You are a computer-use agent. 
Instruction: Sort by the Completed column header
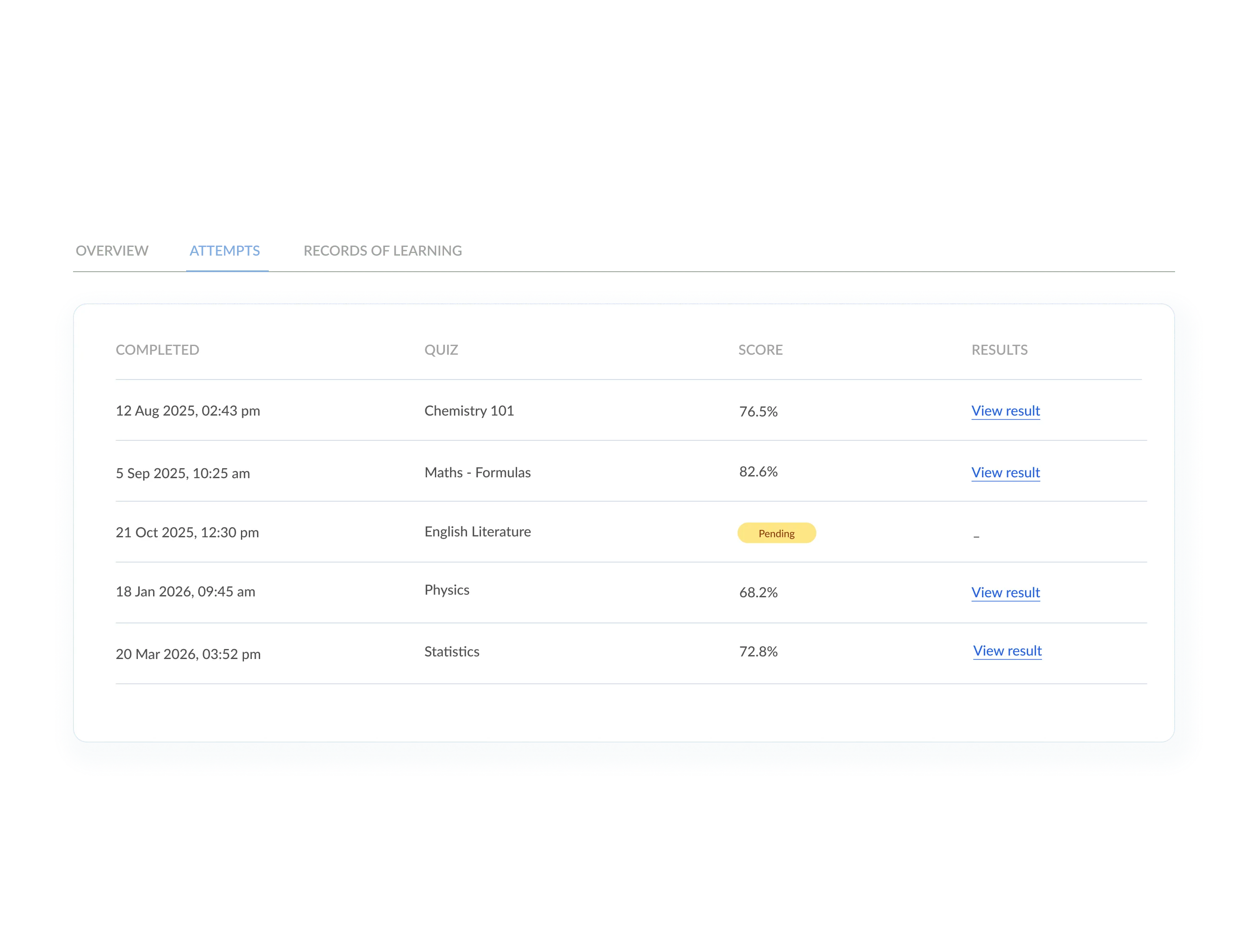coord(157,350)
